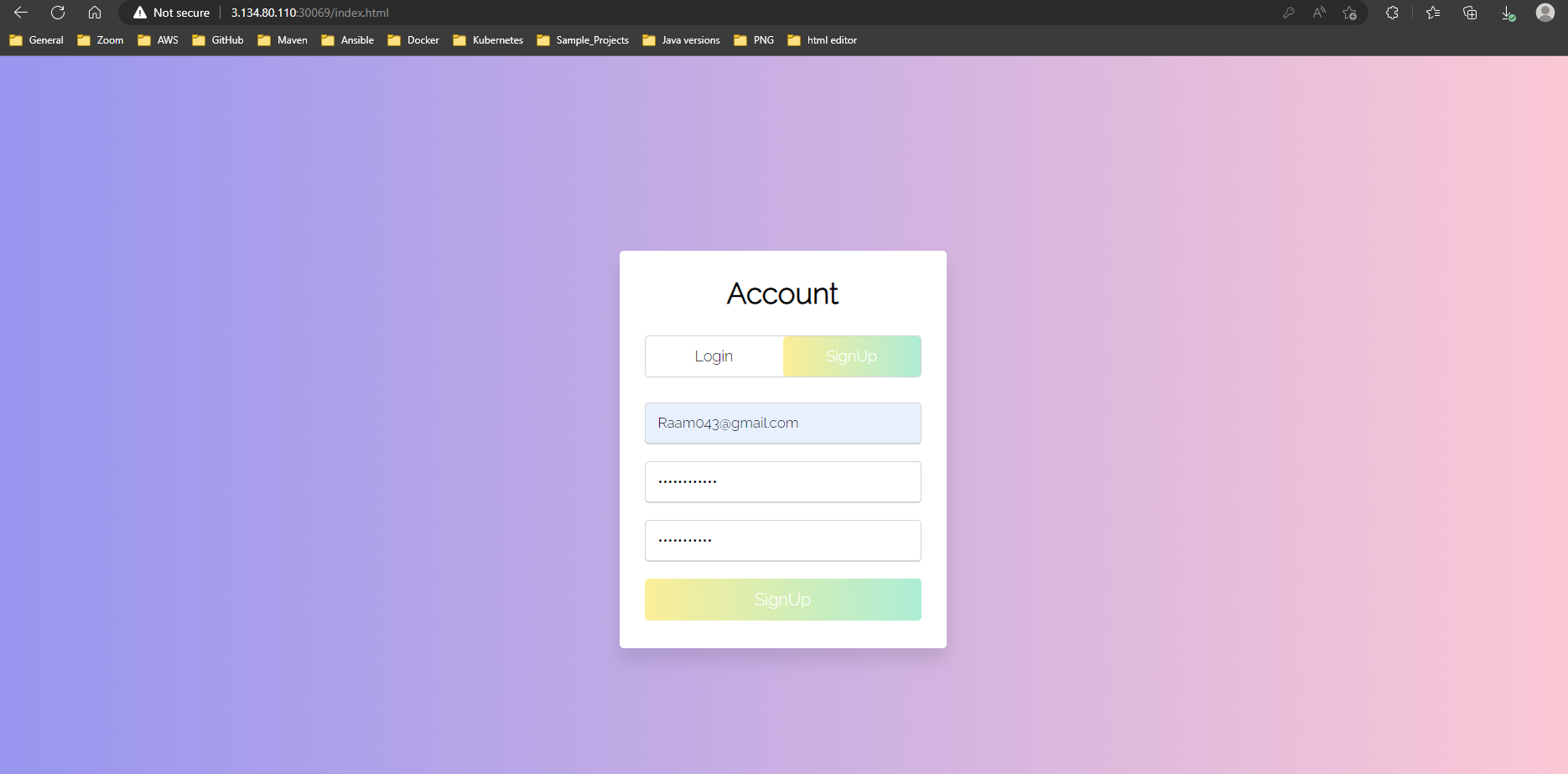The width and height of the screenshot is (1568, 774).
Task: Open the GitHub bookmarks folder
Action: pyautogui.click(x=217, y=39)
